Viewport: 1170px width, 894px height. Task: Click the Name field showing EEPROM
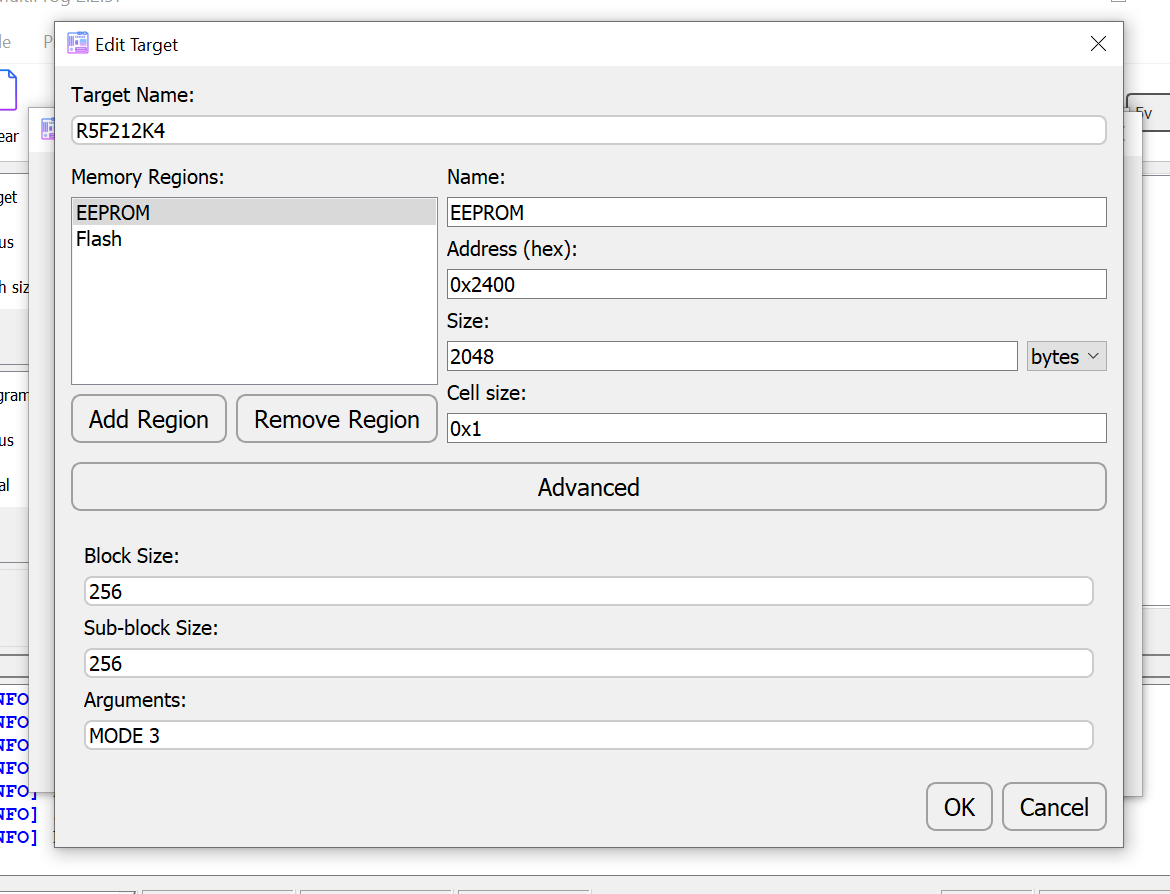click(776, 212)
